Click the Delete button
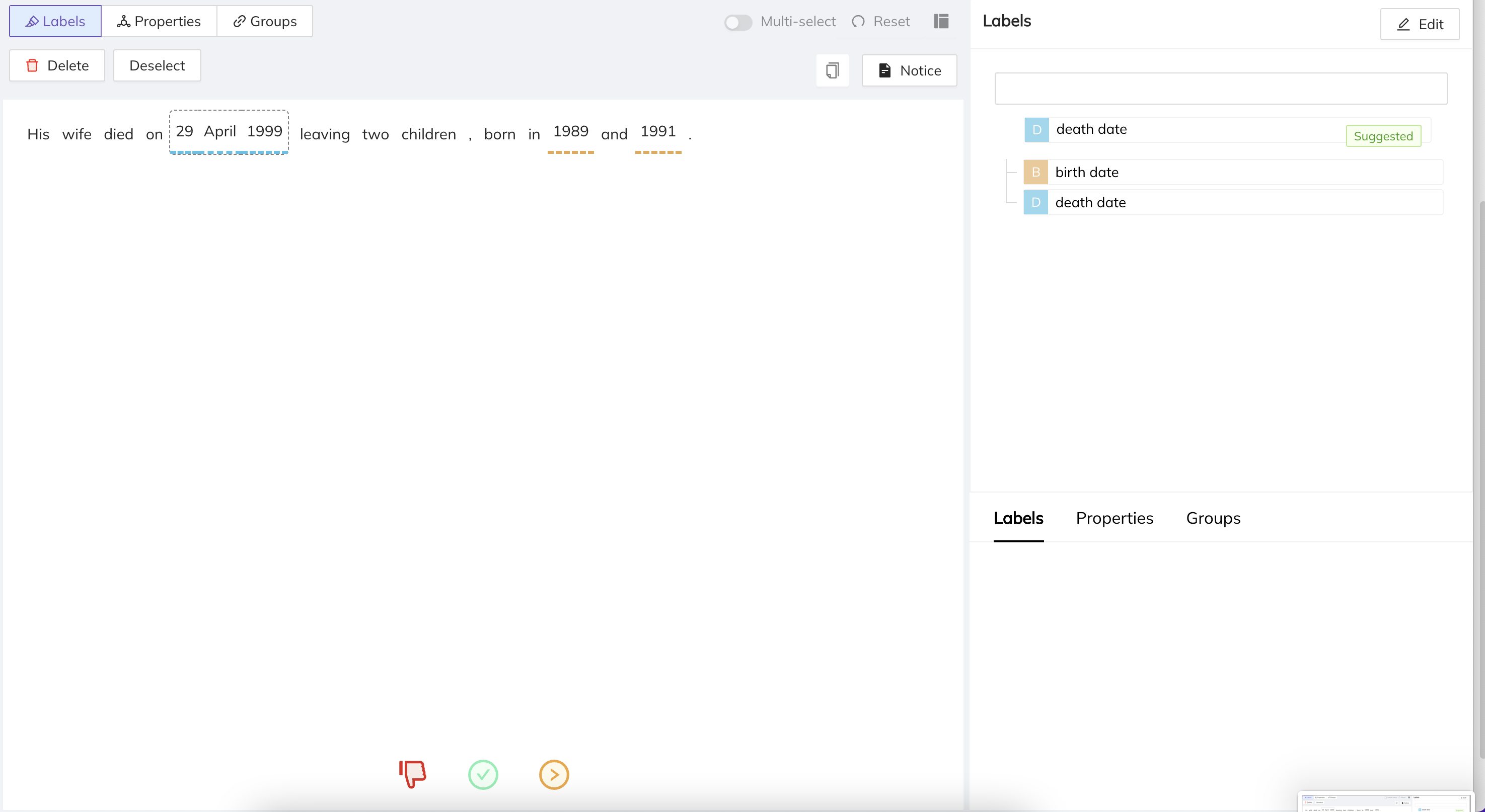 tap(57, 65)
